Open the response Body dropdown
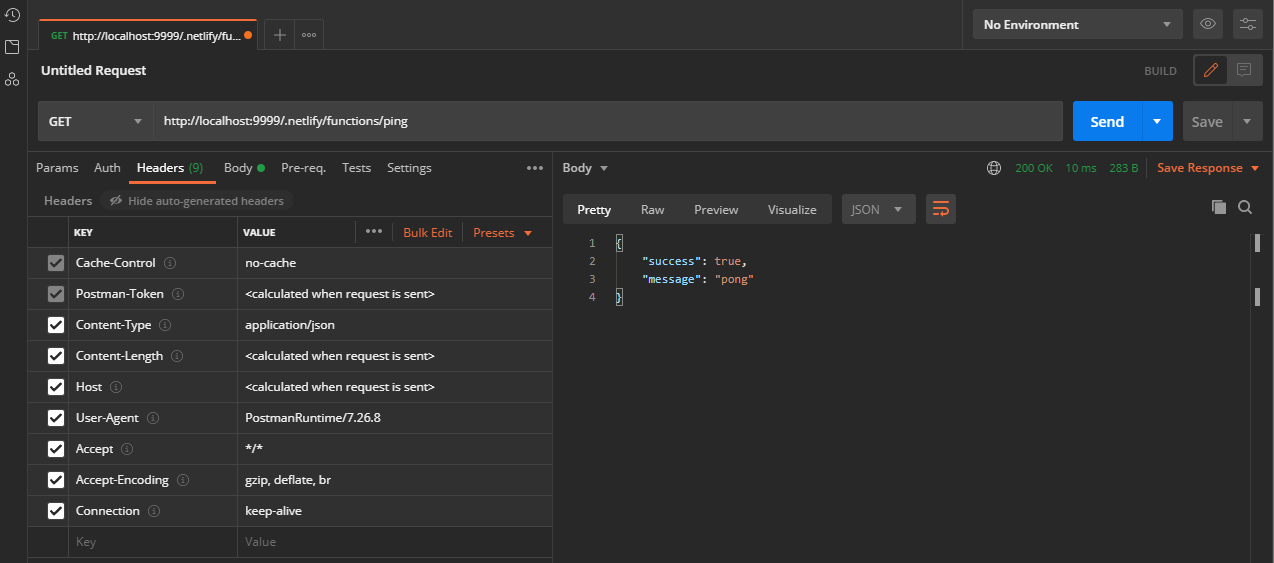Image resolution: width=1274 pixels, height=563 pixels. 585,168
